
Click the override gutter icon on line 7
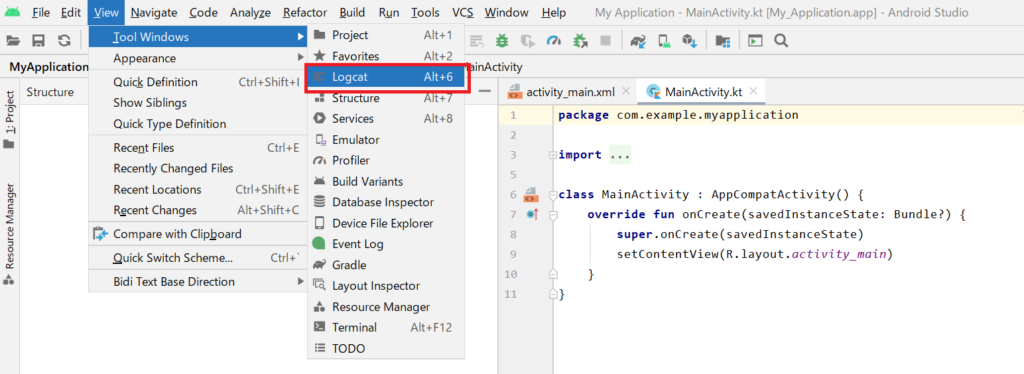coord(532,214)
